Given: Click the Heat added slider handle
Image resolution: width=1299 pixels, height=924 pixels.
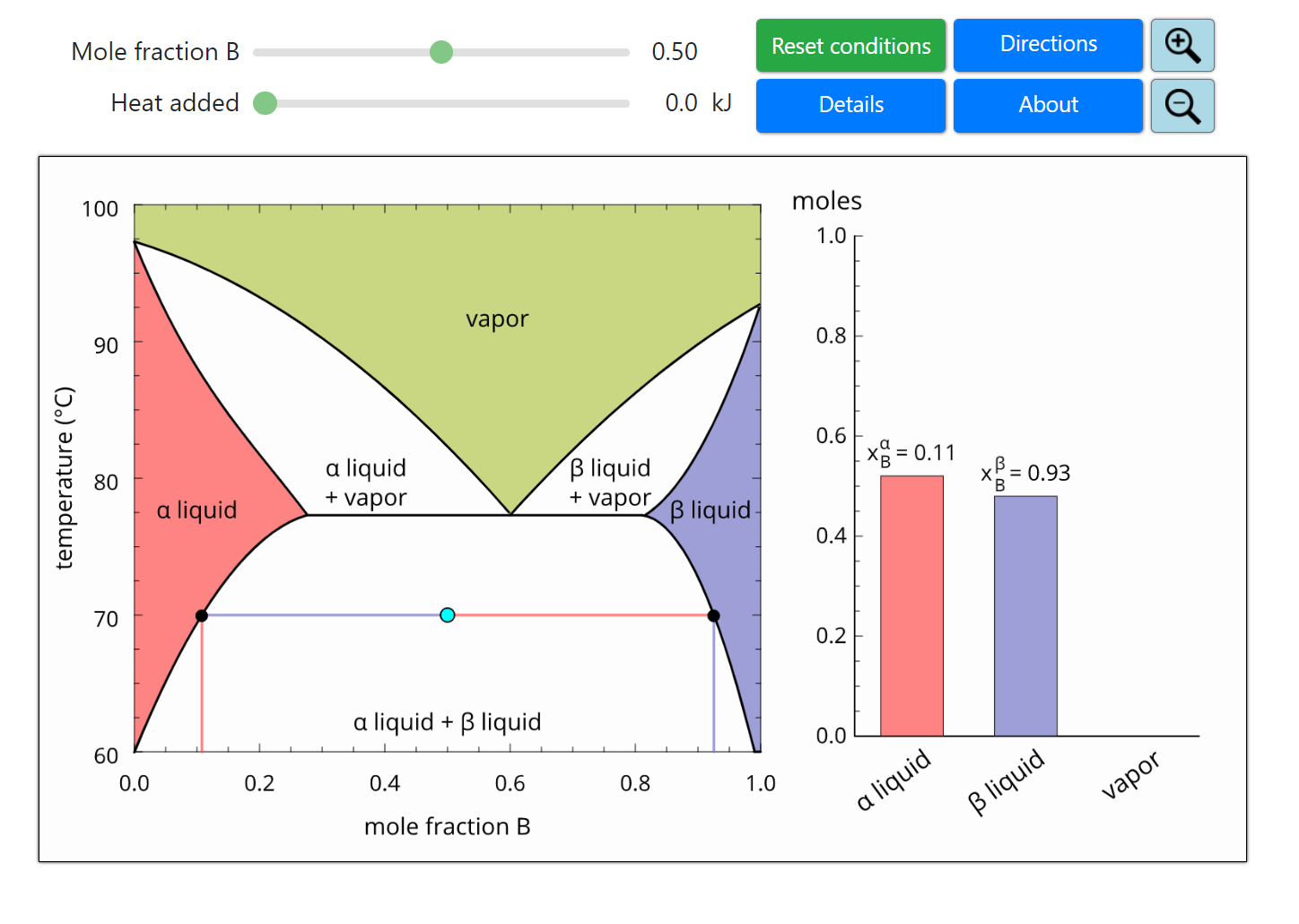Looking at the screenshot, I should click(x=266, y=104).
